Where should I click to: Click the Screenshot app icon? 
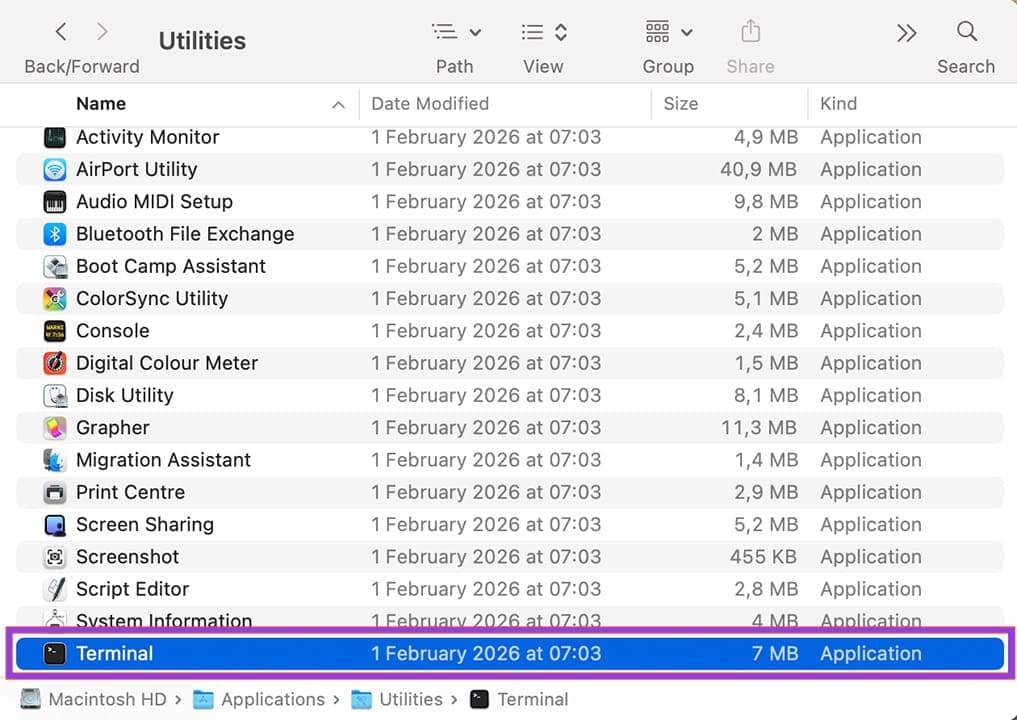tap(54, 557)
